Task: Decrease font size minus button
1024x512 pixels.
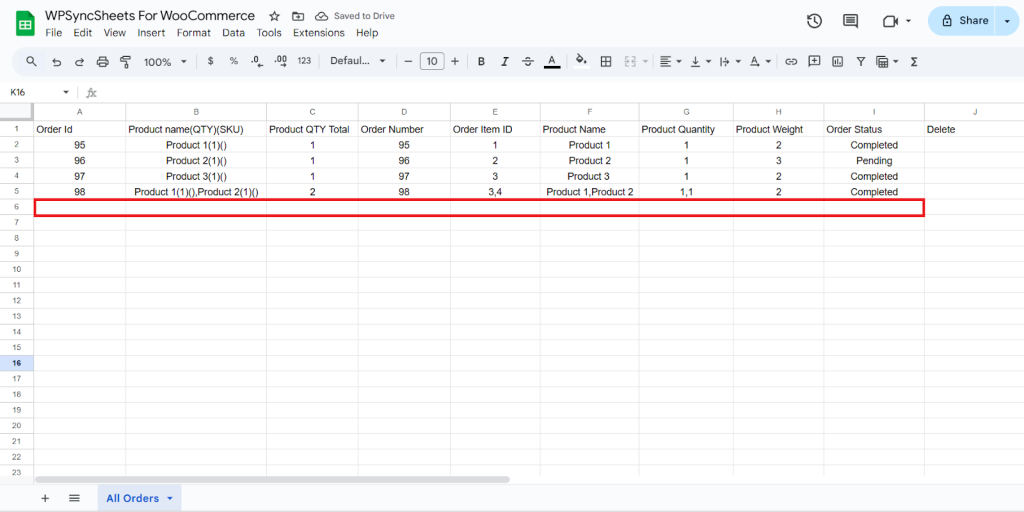Action: pyautogui.click(x=408, y=61)
